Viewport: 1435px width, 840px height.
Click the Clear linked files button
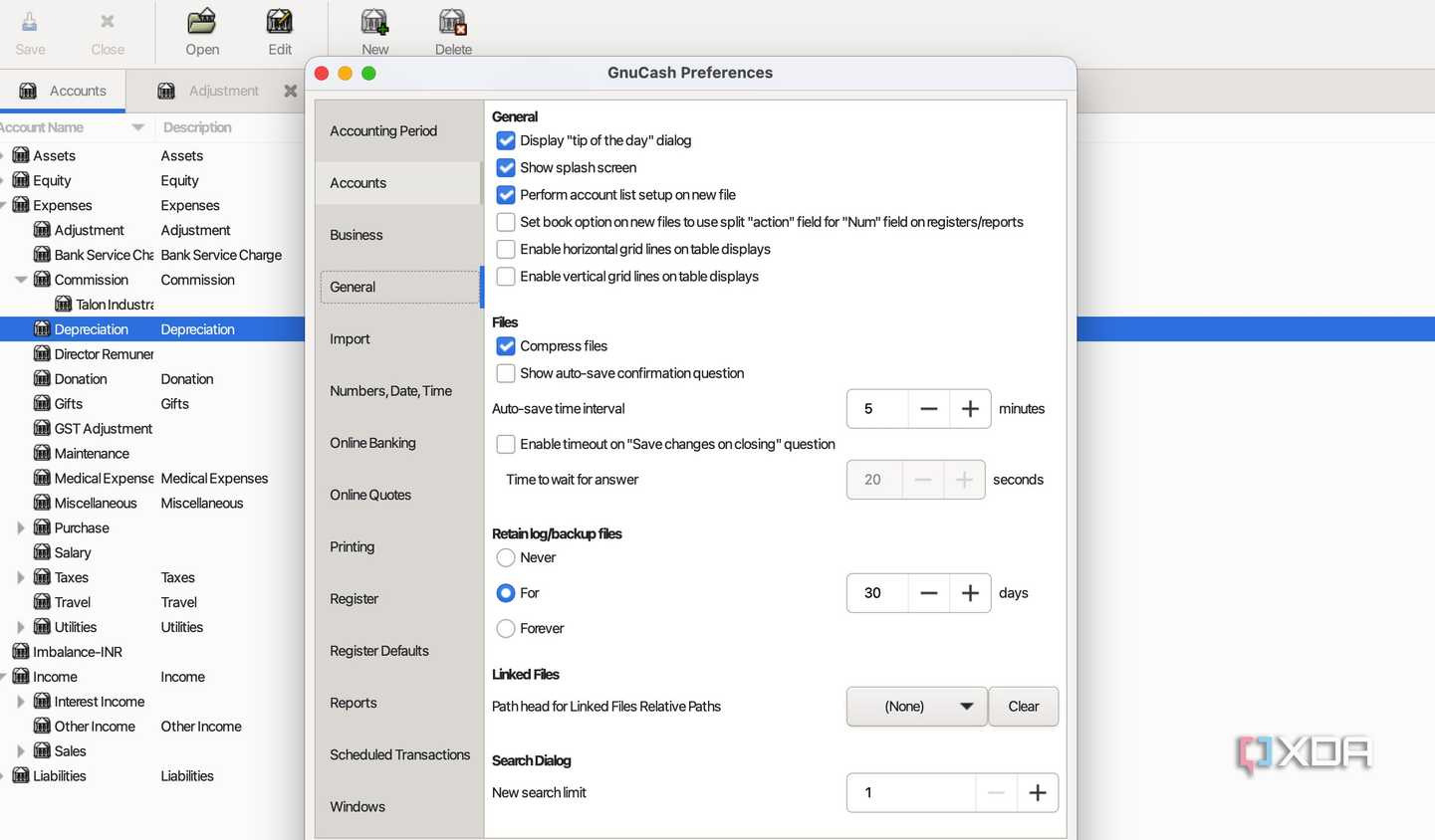(x=1024, y=707)
